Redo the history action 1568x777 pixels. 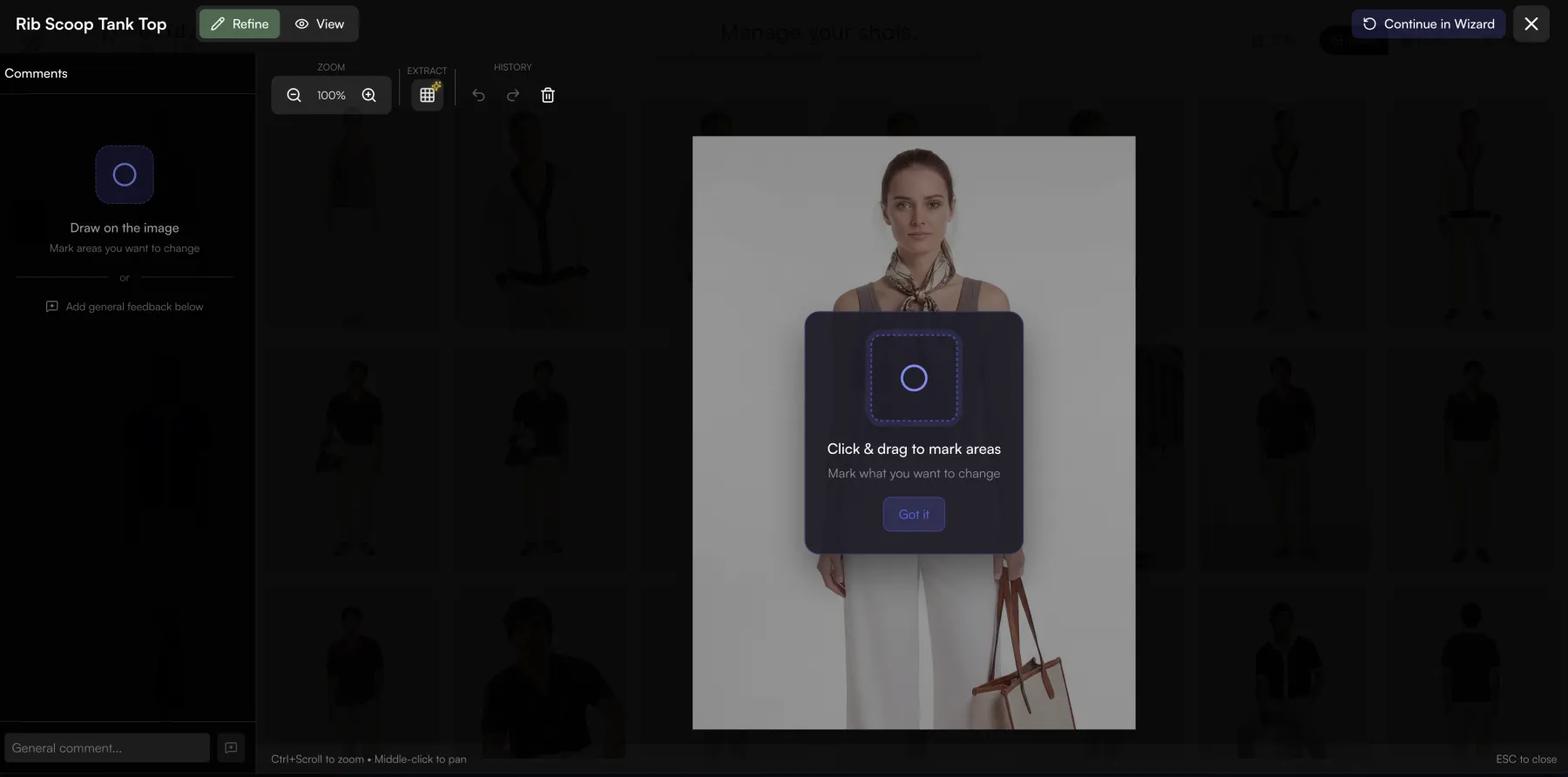click(513, 95)
